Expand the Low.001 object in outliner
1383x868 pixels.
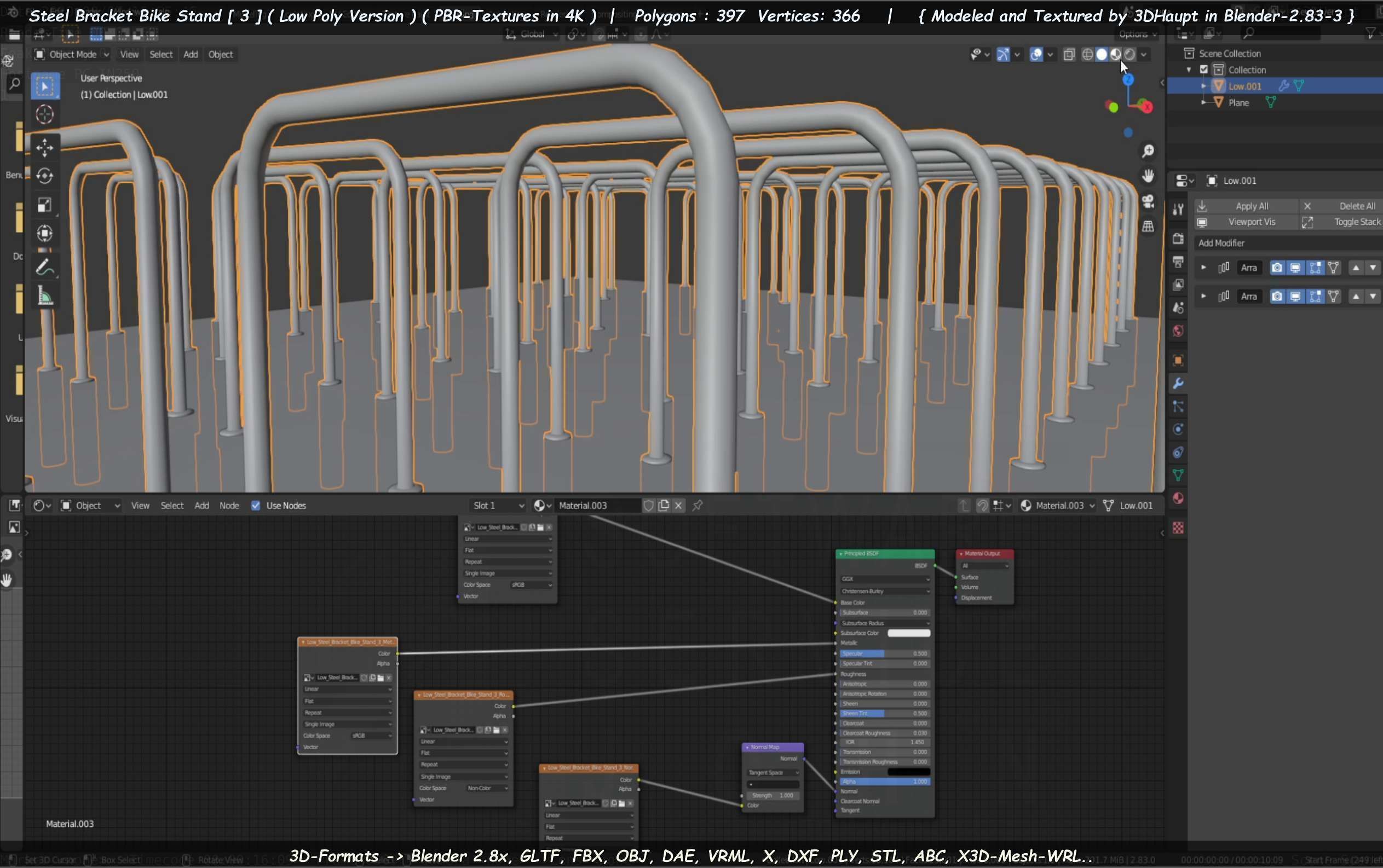1203,86
